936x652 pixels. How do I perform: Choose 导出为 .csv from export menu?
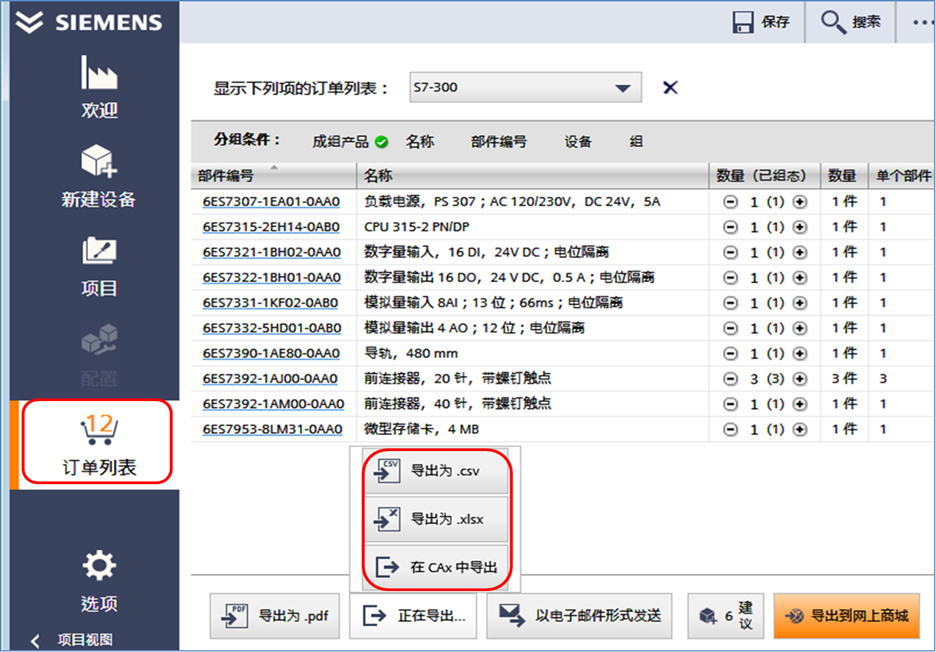coord(436,471)
